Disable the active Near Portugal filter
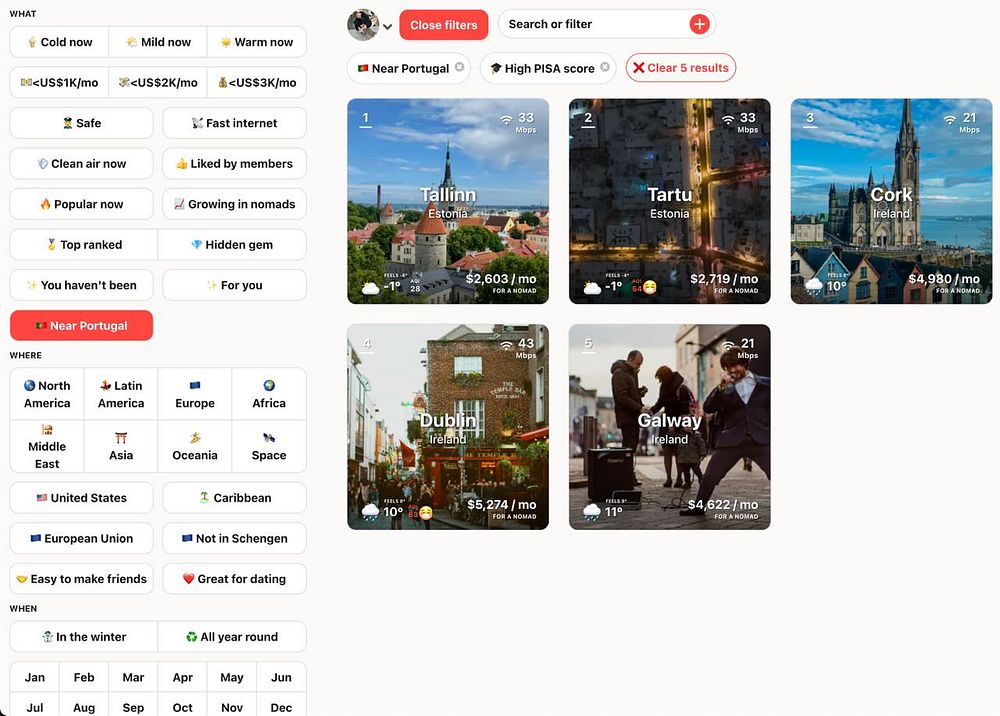 coord(82,325)
